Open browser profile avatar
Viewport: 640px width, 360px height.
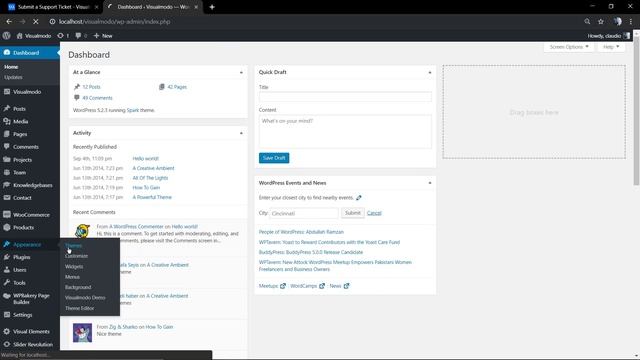point(618,22)
